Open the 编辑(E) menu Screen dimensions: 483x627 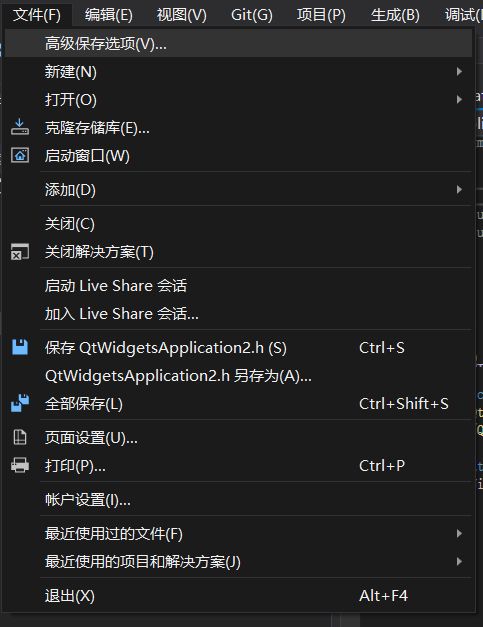[109, 15]
